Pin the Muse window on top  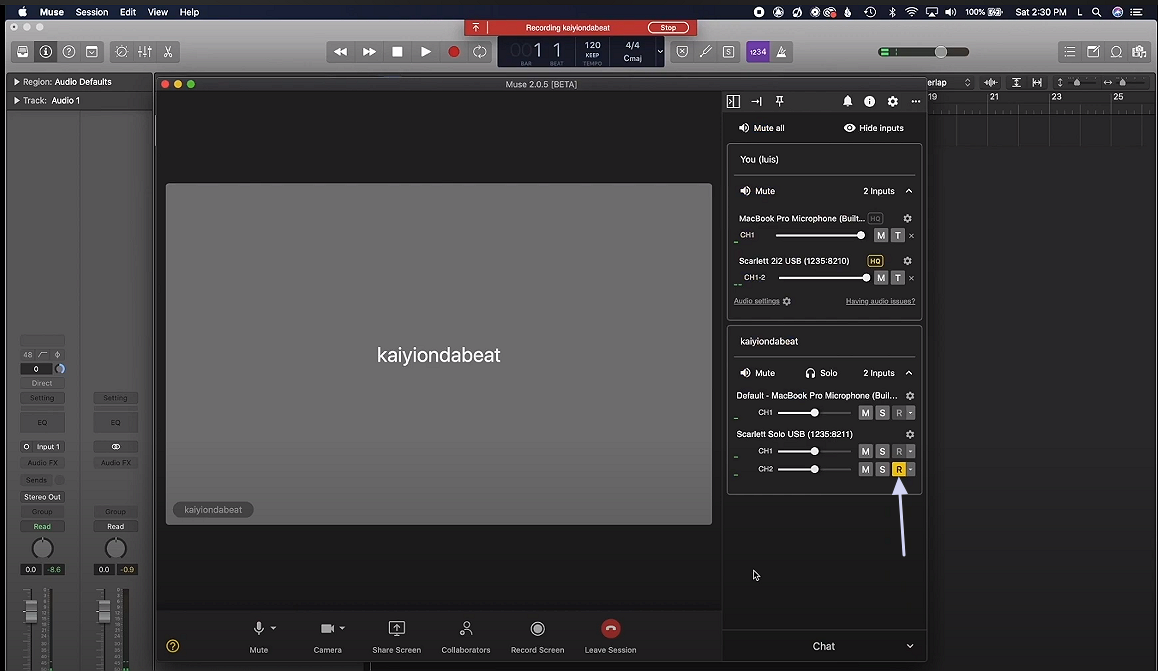point(779,101)
